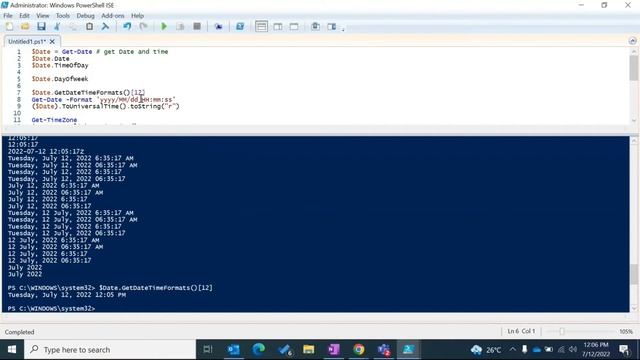Viewport: 640px width, 360px height.
Task: Open Microsoft Teams from the taskbar
Action: pyautogui.click(x=384, y=349)
